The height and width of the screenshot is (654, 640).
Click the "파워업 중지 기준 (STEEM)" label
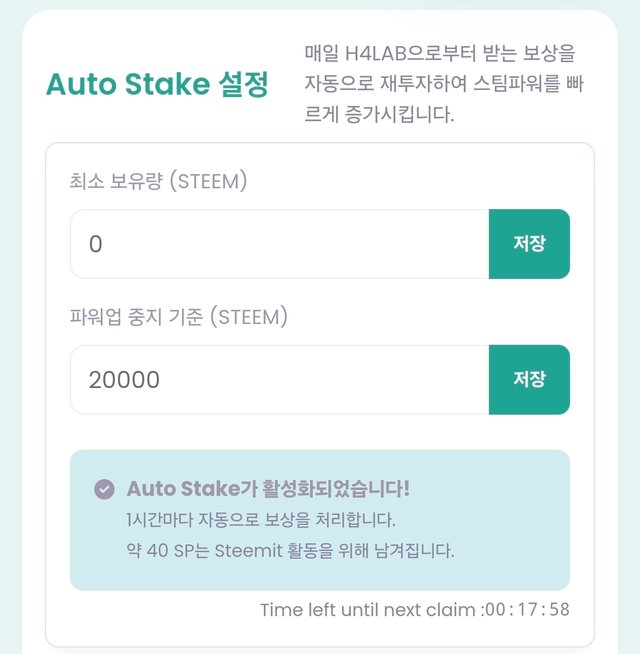[178, 317]
